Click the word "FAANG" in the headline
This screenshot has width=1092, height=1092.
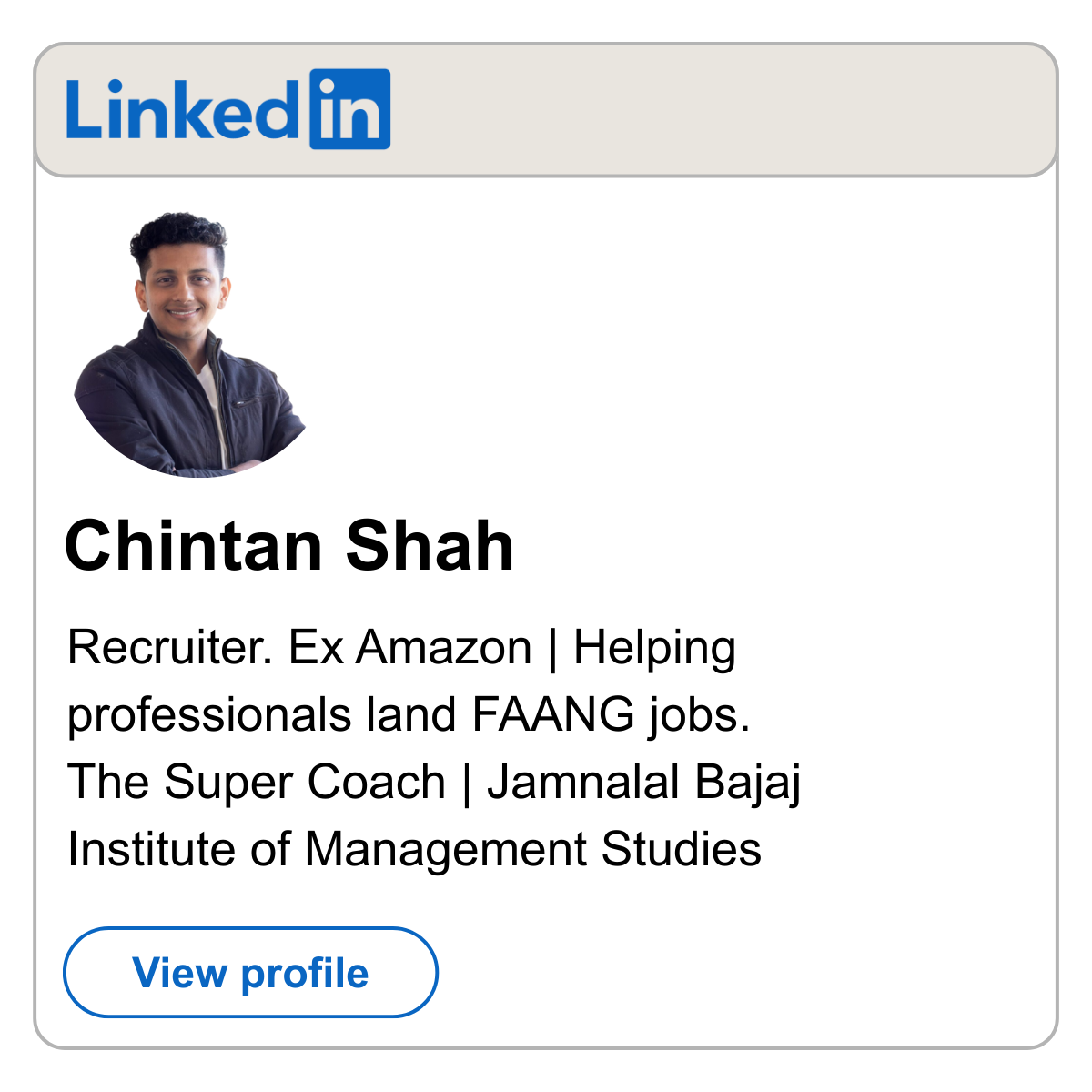[553, 714]
